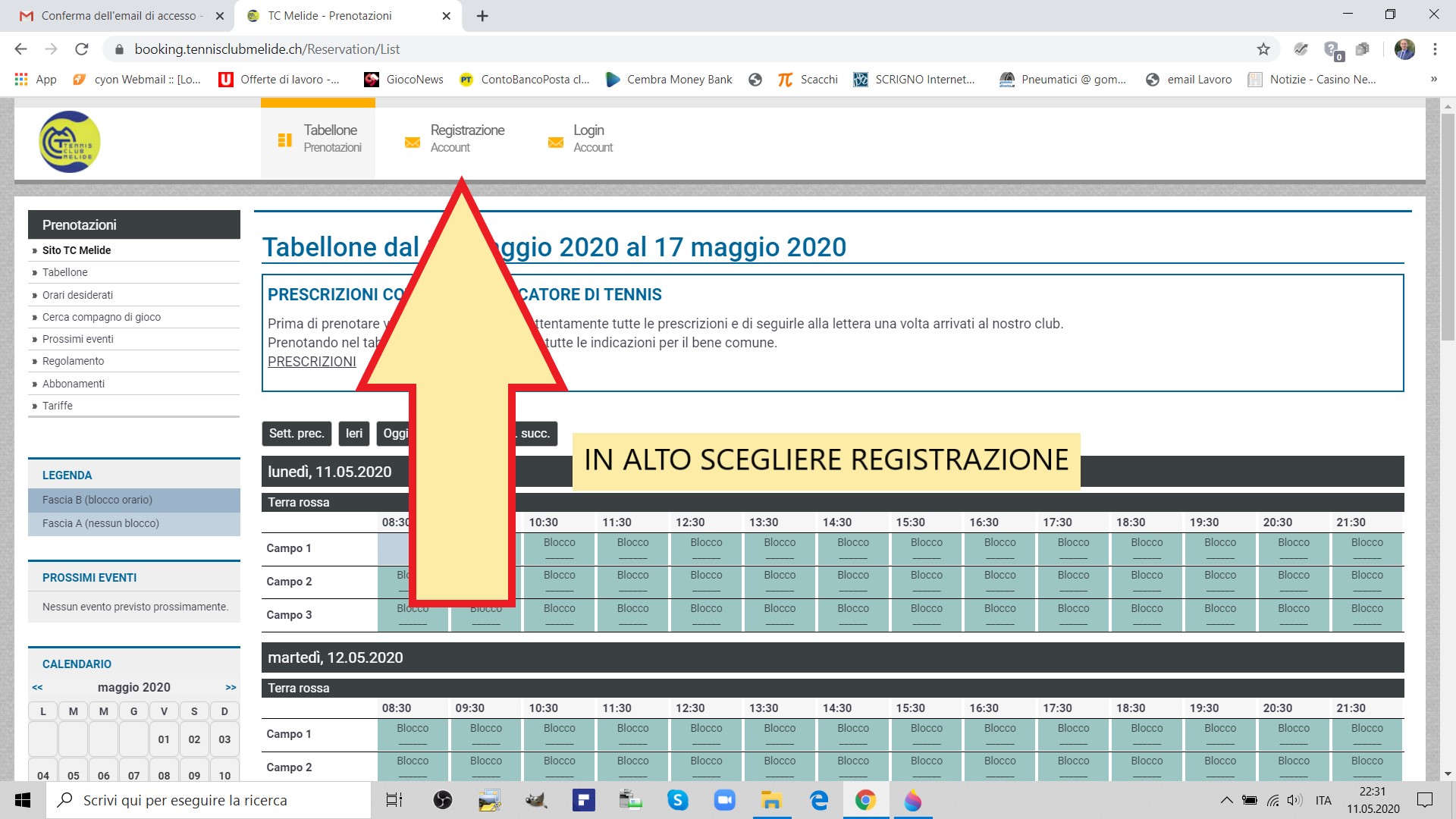Click Campo 1 10:30 slot on lunedì
Image resolution: width=1456 pixels, height=819 pixels.
560,548
